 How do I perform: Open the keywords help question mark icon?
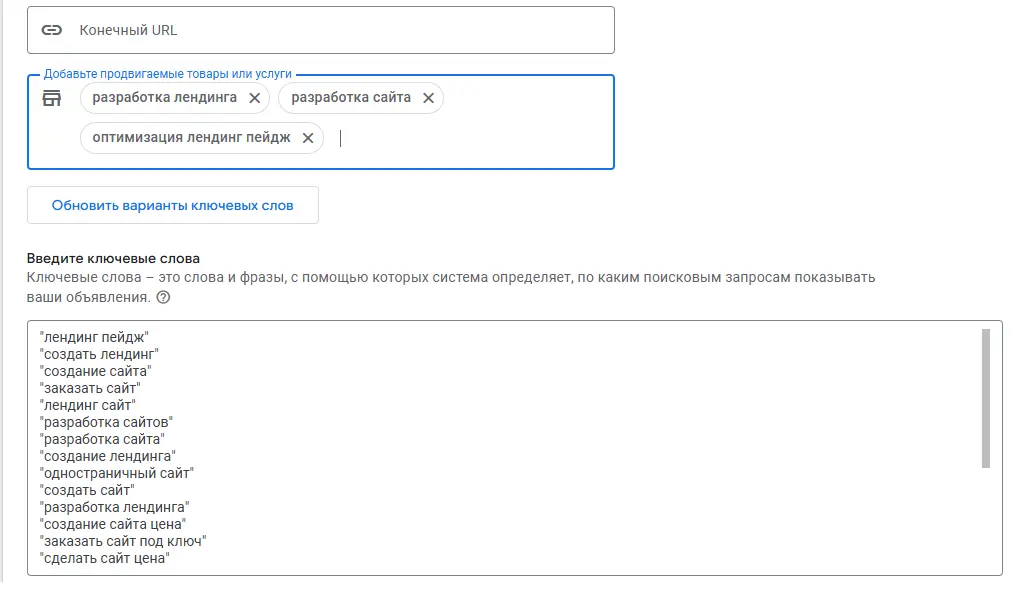(x=163, y=297)
